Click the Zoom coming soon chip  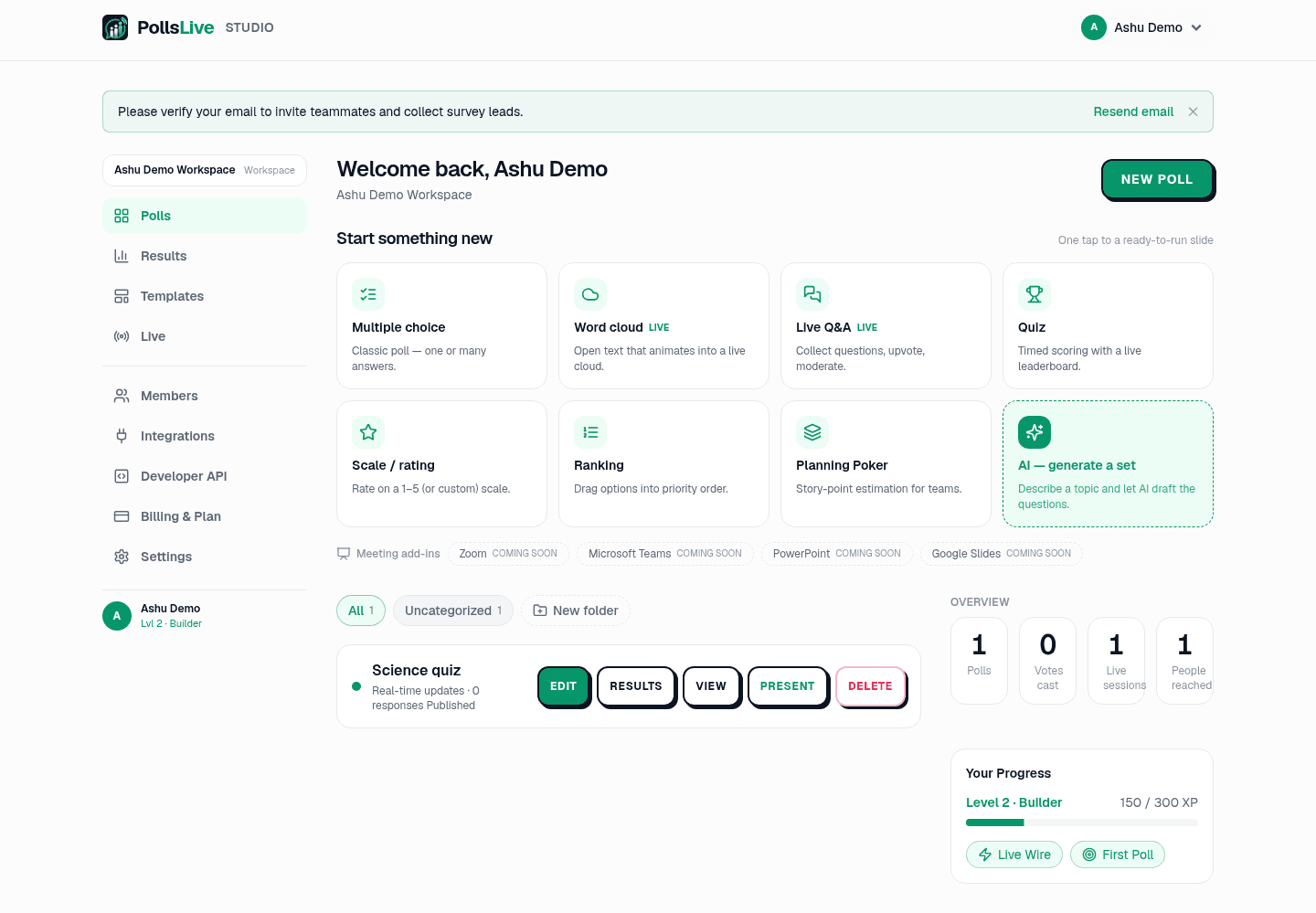pyautogui.click(x=508, y=554)
